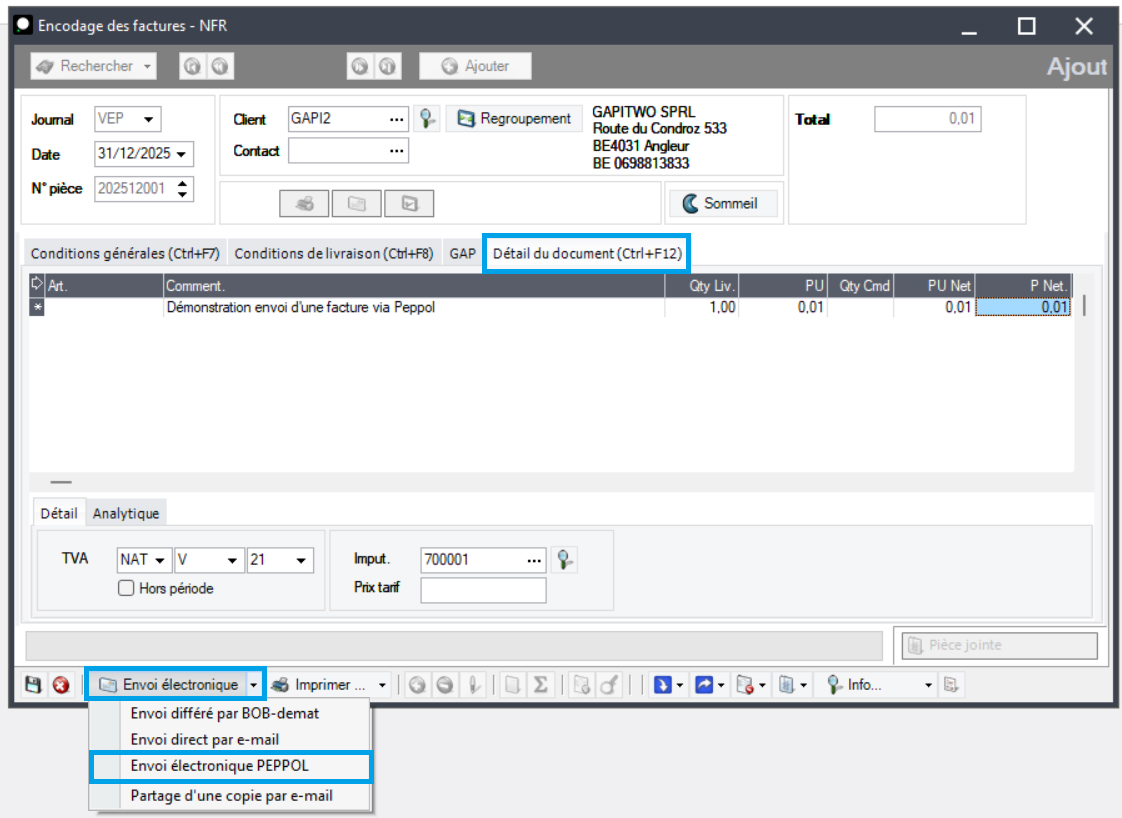
Task: Click the Regroupement button
Action: point(514,119)
